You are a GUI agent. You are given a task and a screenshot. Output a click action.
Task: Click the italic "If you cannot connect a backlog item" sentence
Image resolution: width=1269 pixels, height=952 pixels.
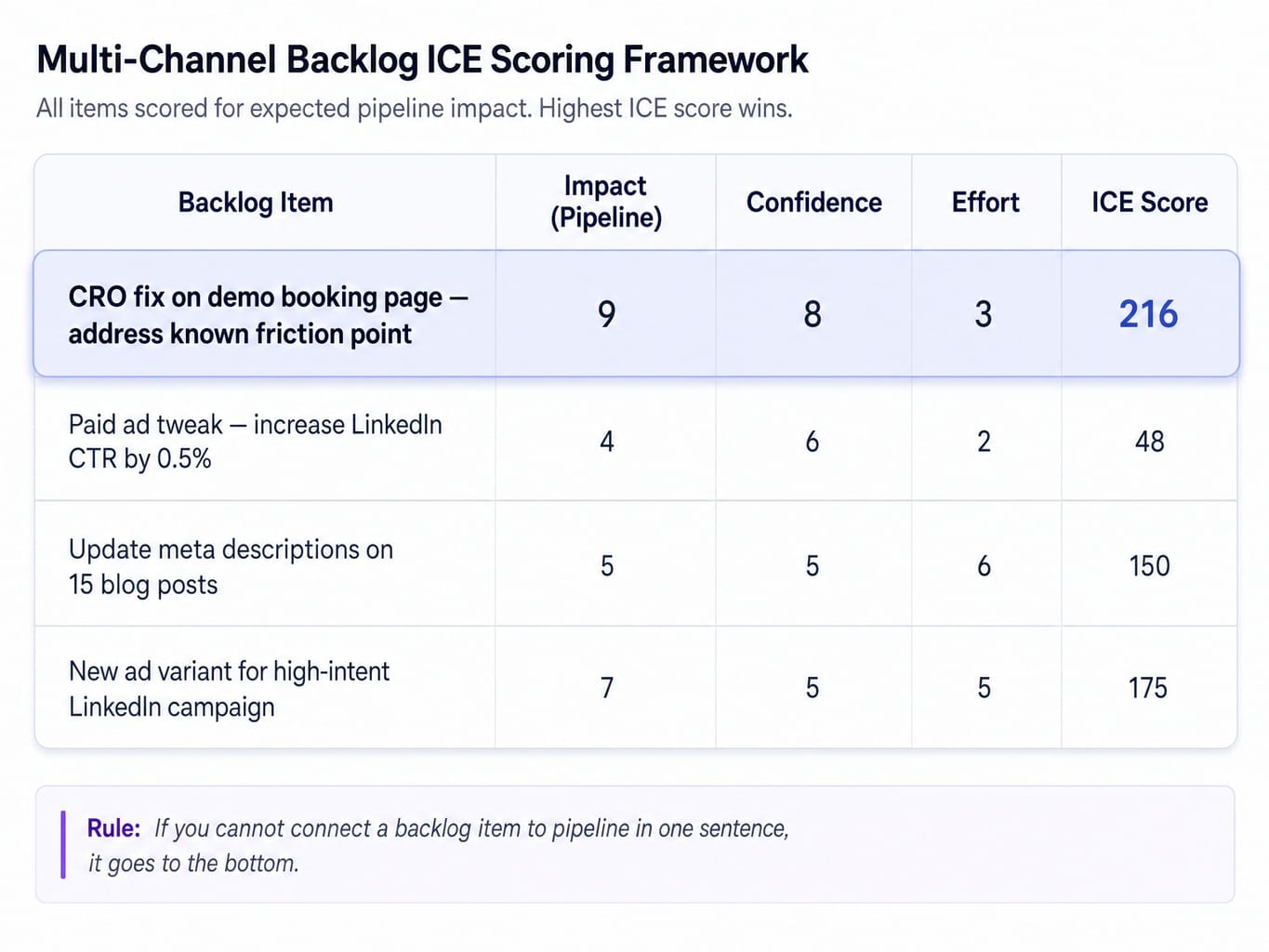pyautogui.click(x=439, y=845)
